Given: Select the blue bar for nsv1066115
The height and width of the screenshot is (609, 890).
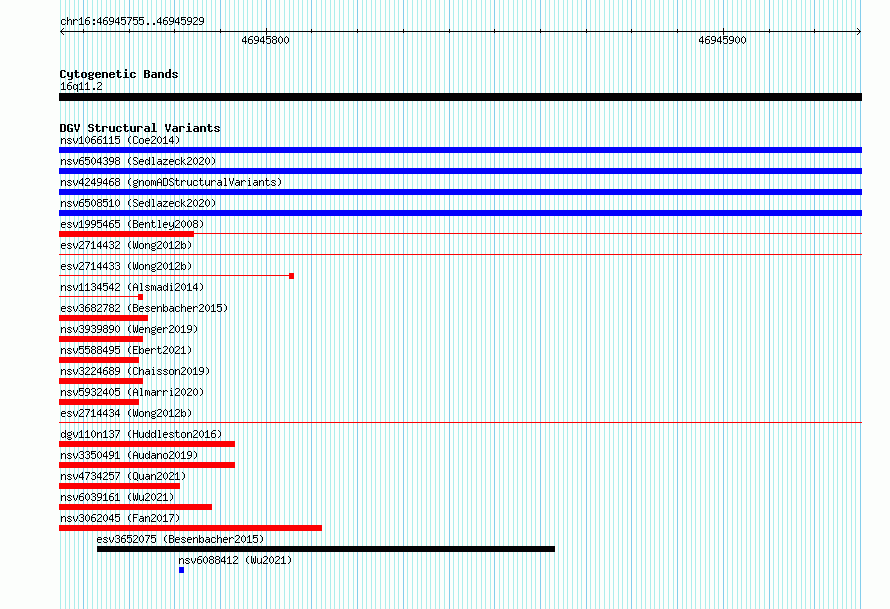Looking at the screenshot, I should click(460, 150).
